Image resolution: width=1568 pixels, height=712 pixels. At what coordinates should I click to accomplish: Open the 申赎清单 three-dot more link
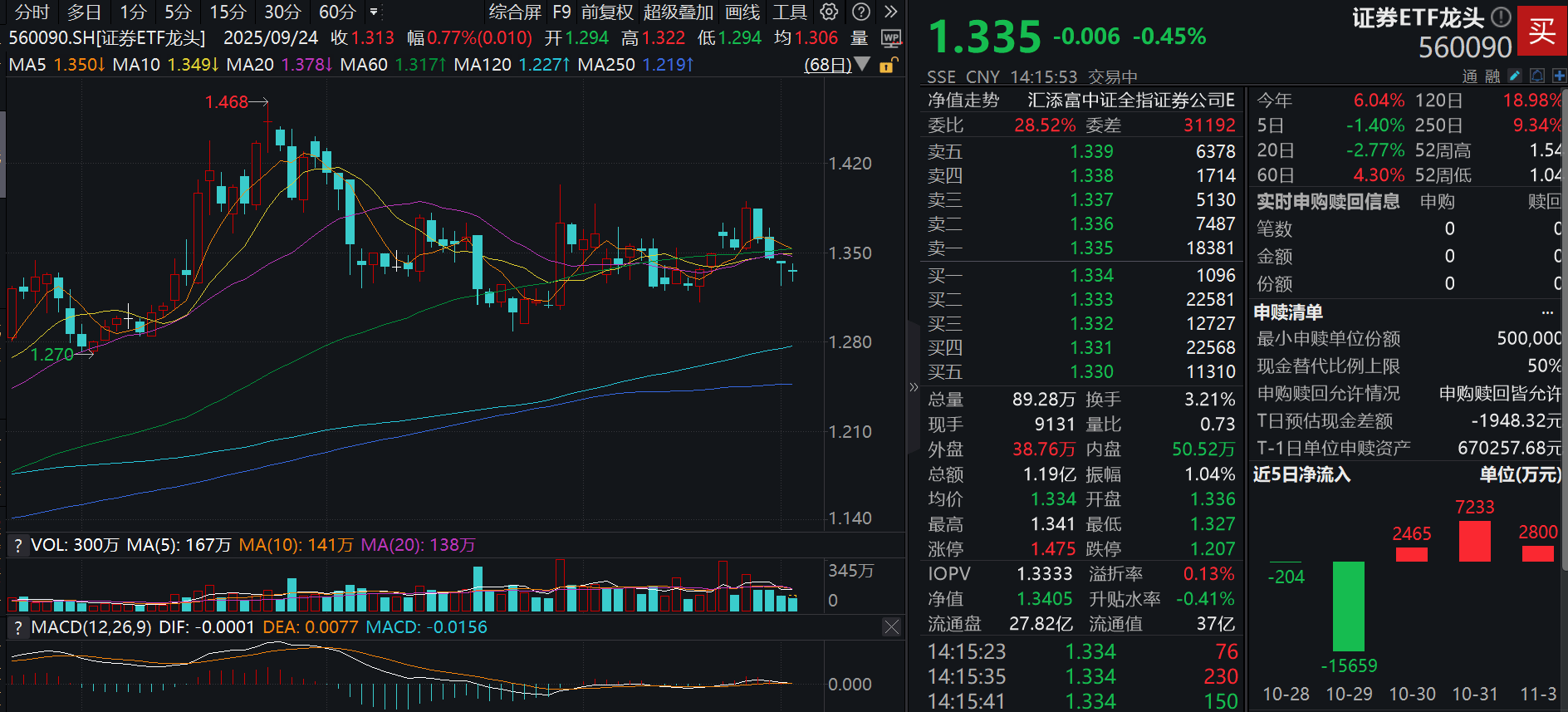[1546, 312]
